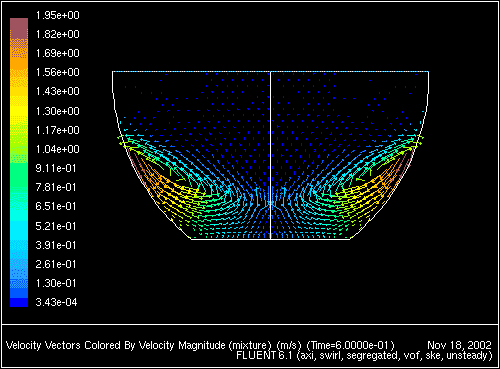Click the 2.61e-01 legend value
Screen dimensions: 500x369
56,264
